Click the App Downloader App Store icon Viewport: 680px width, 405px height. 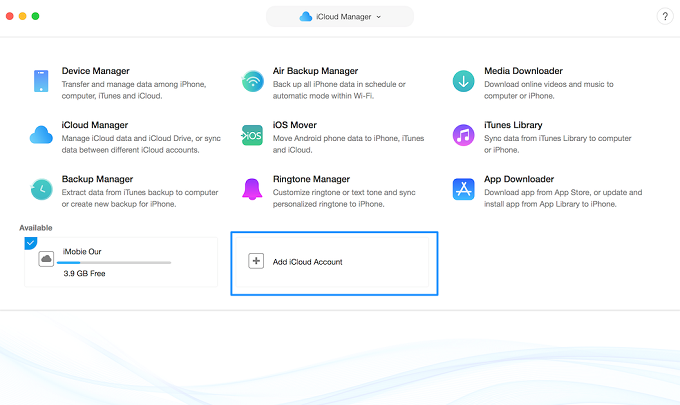tap(464, 189)
